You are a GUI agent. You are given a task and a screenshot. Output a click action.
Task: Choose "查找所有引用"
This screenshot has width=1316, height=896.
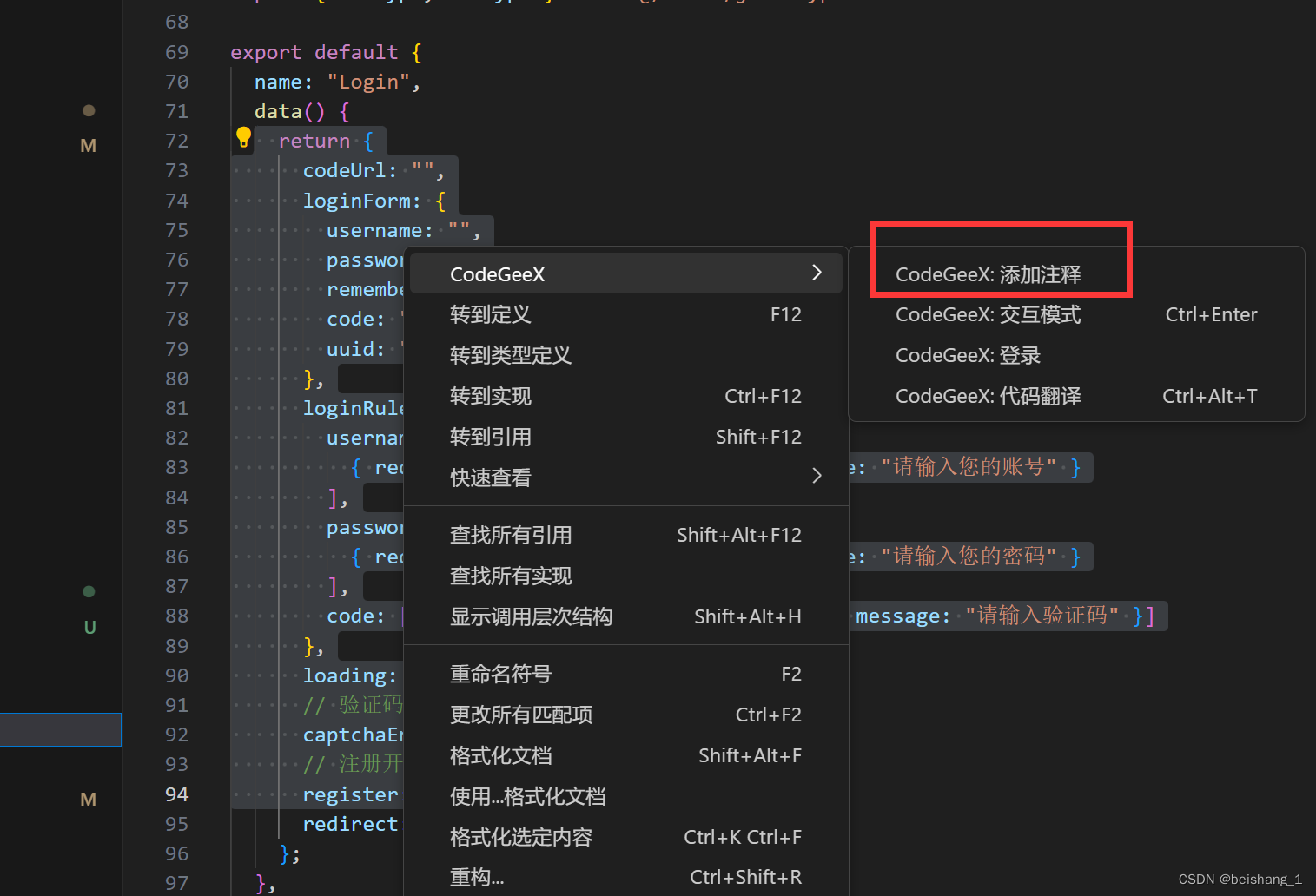(x=511, y=535)
